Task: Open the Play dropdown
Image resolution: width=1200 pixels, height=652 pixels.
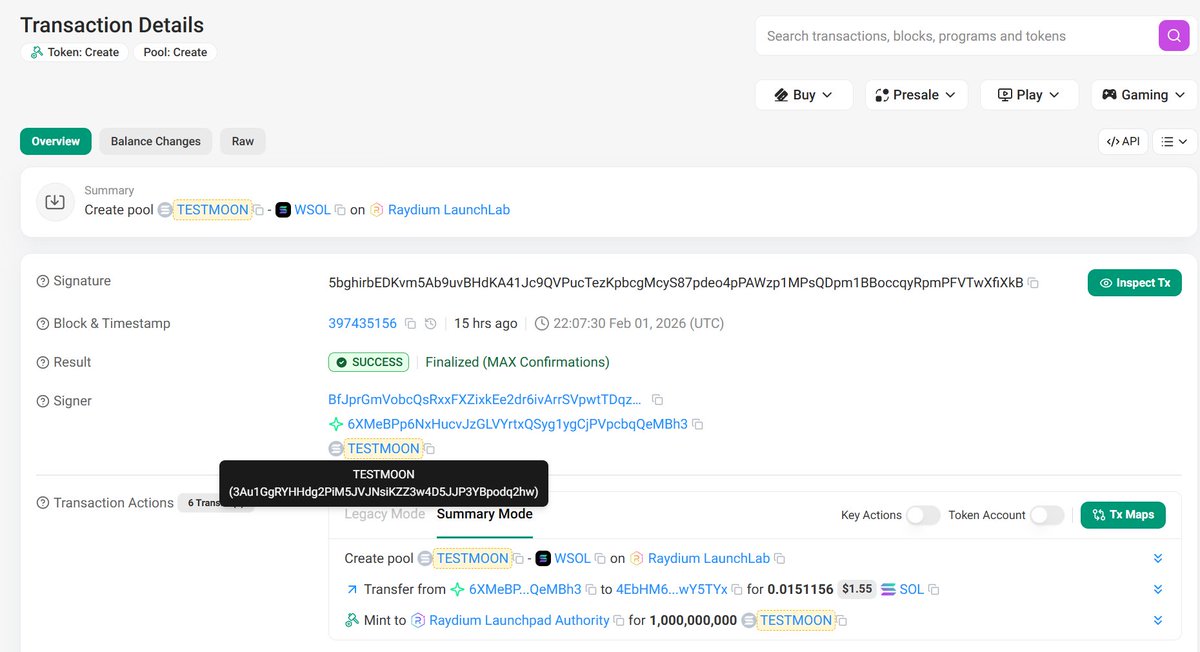Action: pos(1029,95)
